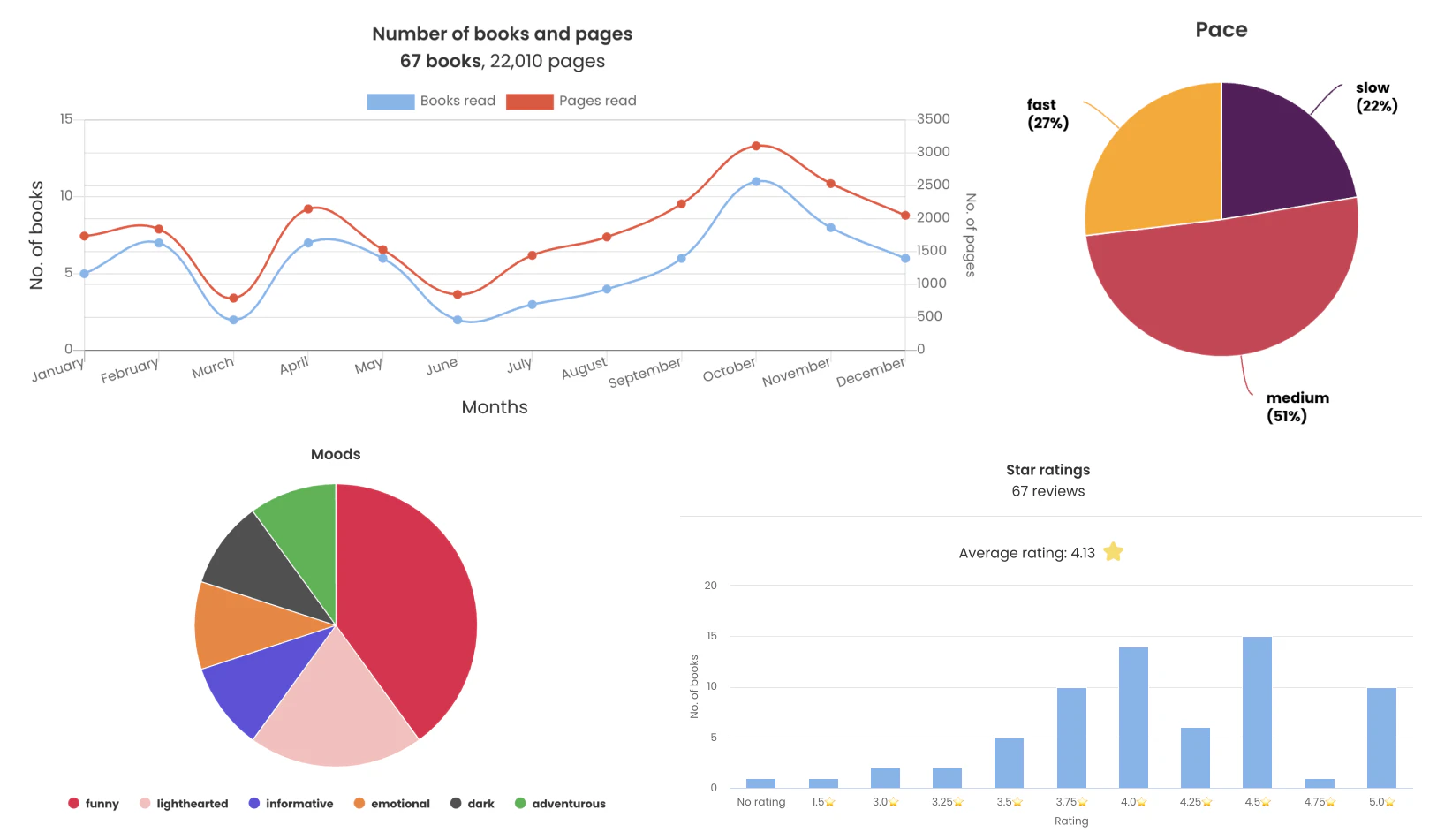This screenshot has height=840, width=1437.
Task: Click the fast (27%) pace label
Action: [1047, 114]
